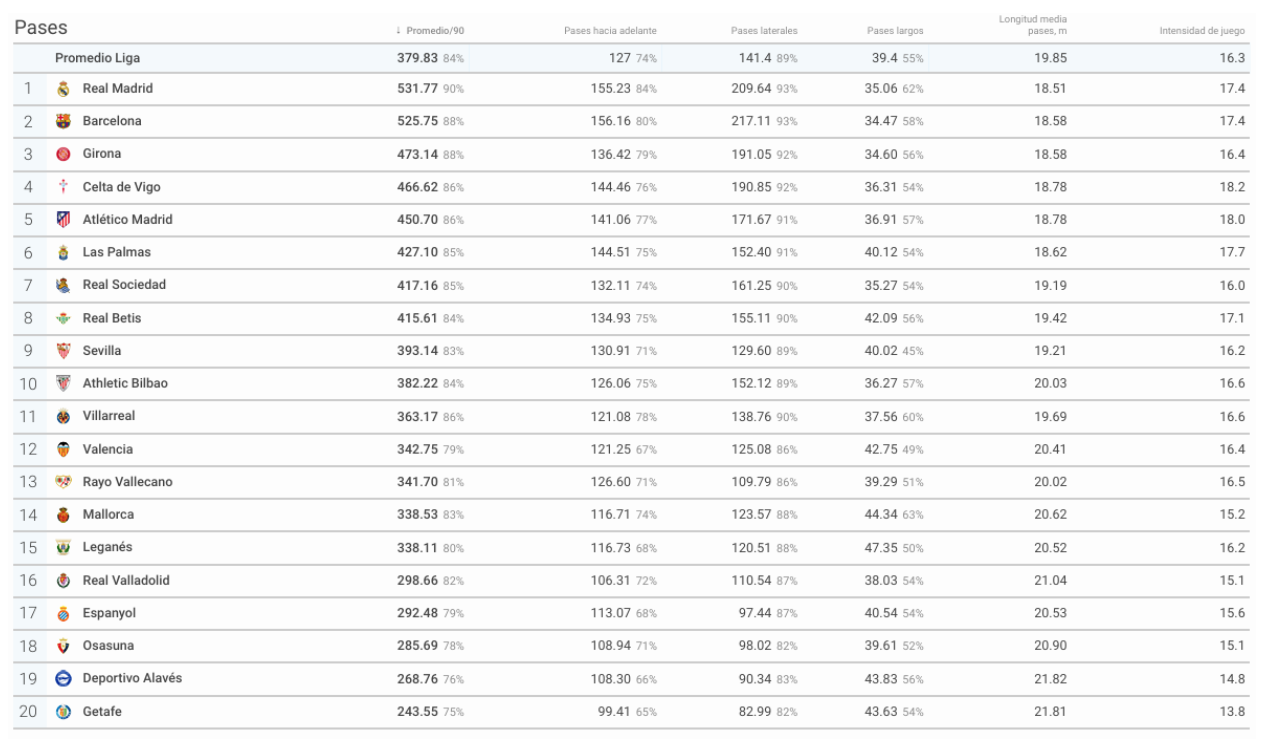The height and width of the screenshot is (740, 1272).
Task: Open the Valencia team name
Action: 108,449
